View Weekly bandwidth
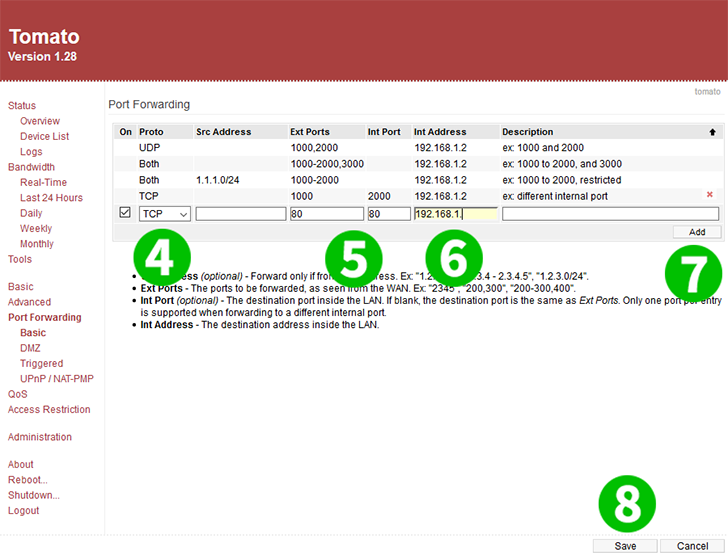The image size is (728, 556). (x=36, y=228)
